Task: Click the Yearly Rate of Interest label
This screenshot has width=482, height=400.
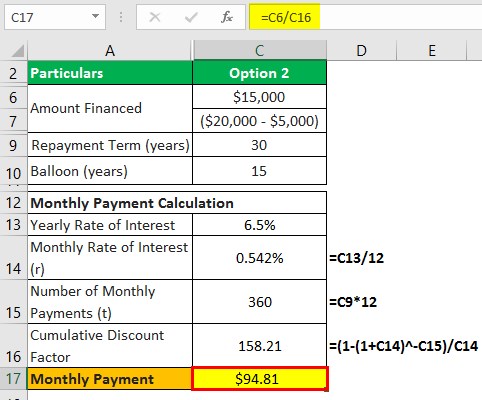Action: pos(110,225)
